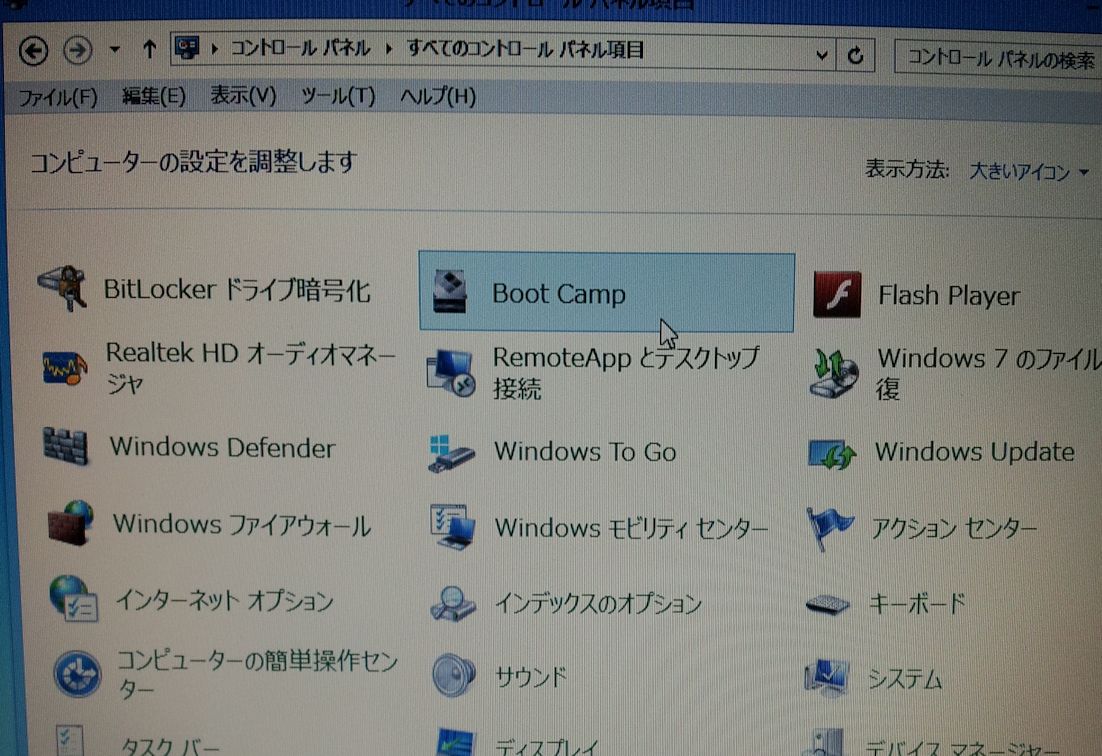This screenshot has height=756, width=1102.
Task: Open the BitLocker ドライブ暗号化 link text
Action: coord(237,290)
